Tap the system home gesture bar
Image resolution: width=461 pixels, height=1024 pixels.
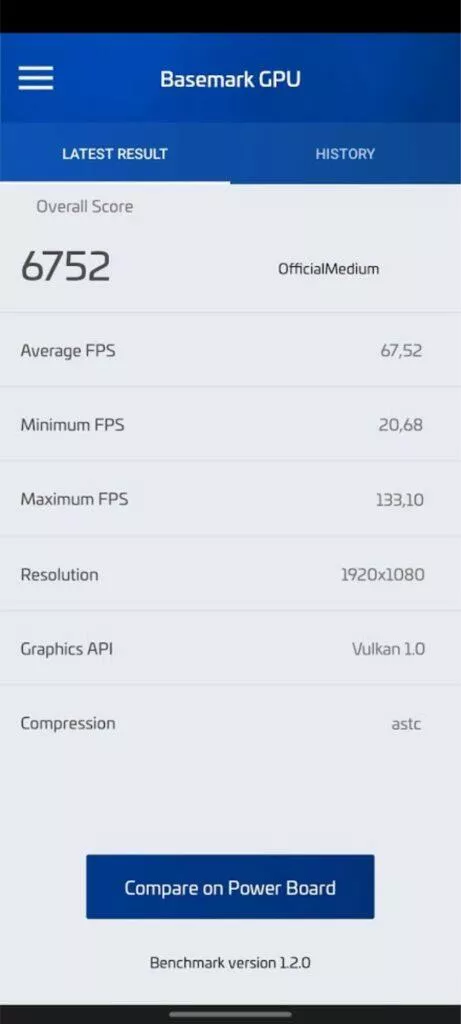[x=230, y=1014]
